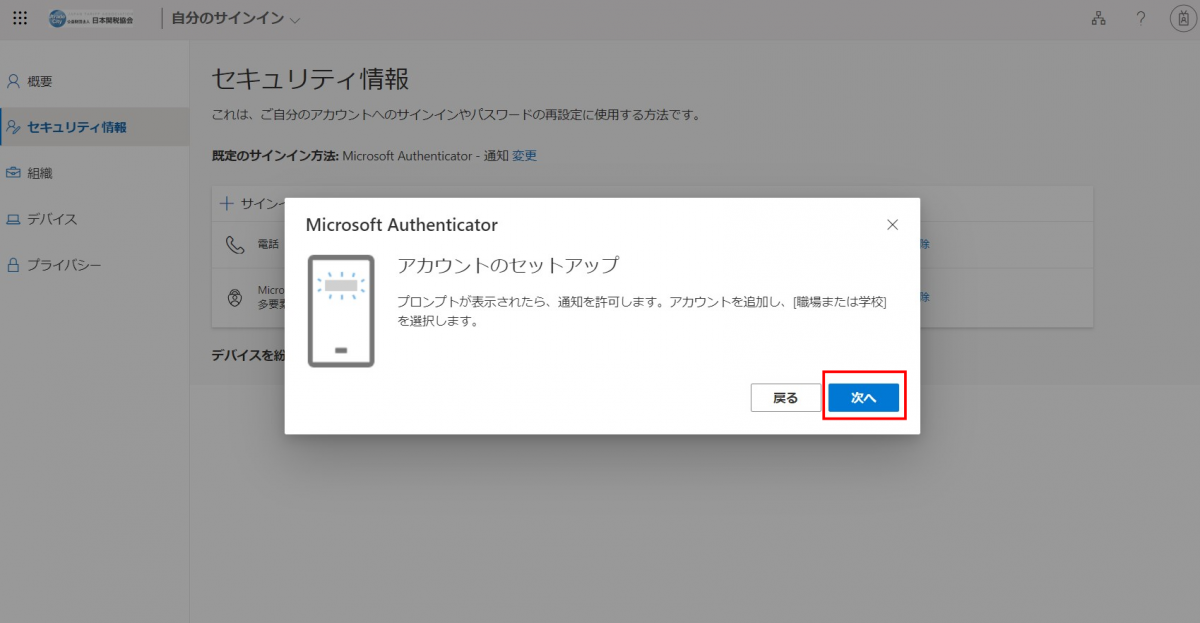Click the plus icon to add sign-in method
This screenshot has width=1200, height=623.
227,203
